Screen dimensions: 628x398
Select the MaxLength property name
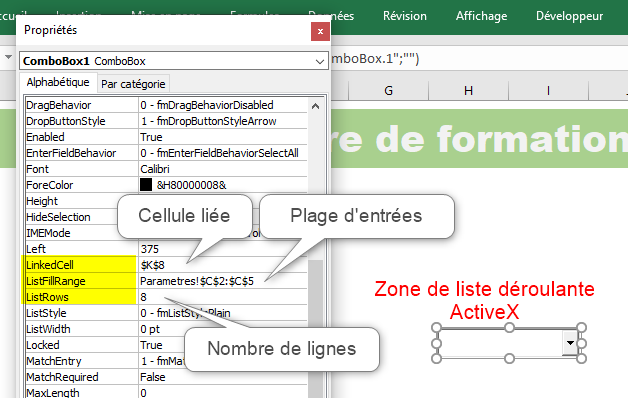pyautogui.click(x=52, y=392)
